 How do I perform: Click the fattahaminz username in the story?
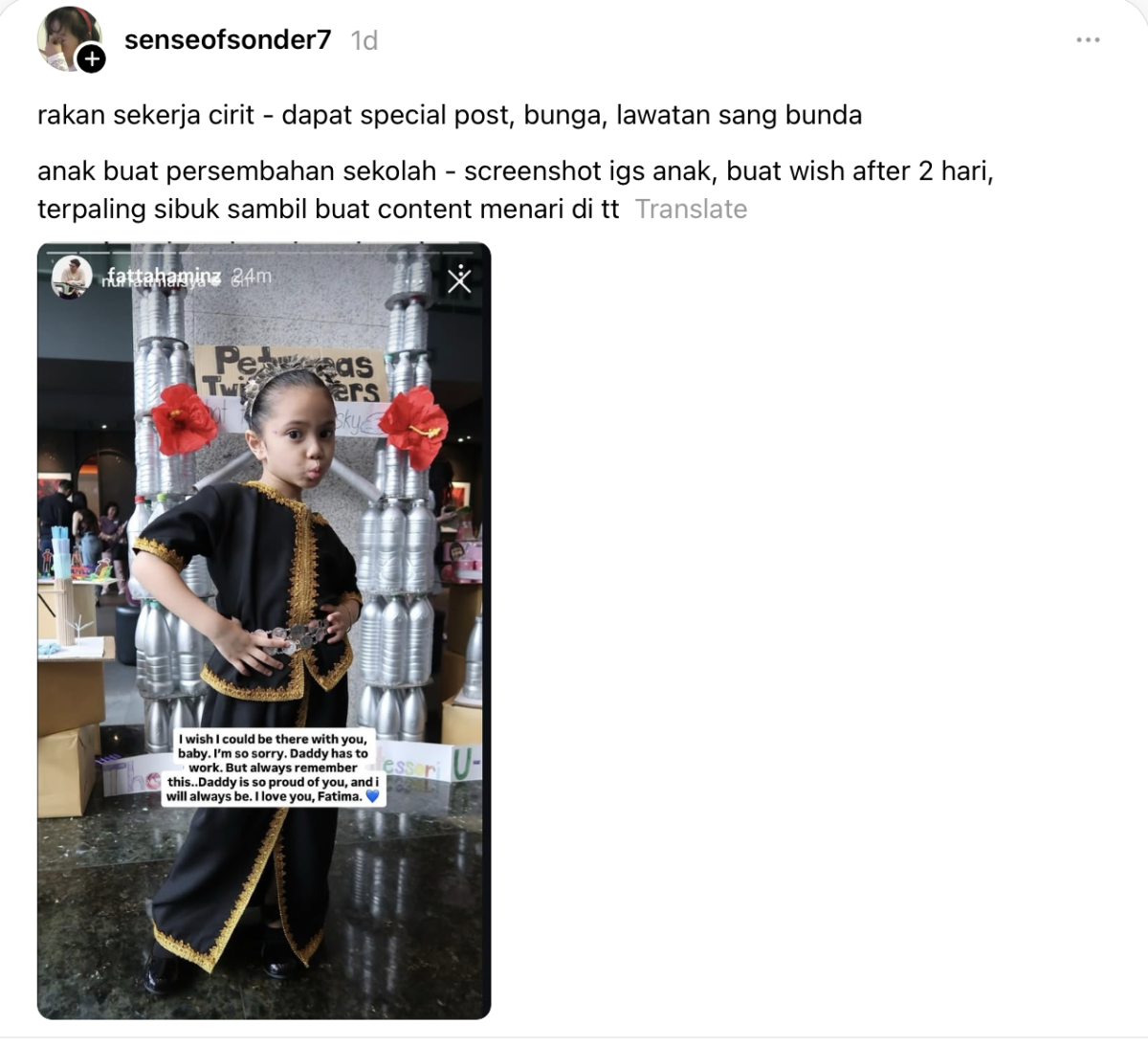tap(164, 277)
